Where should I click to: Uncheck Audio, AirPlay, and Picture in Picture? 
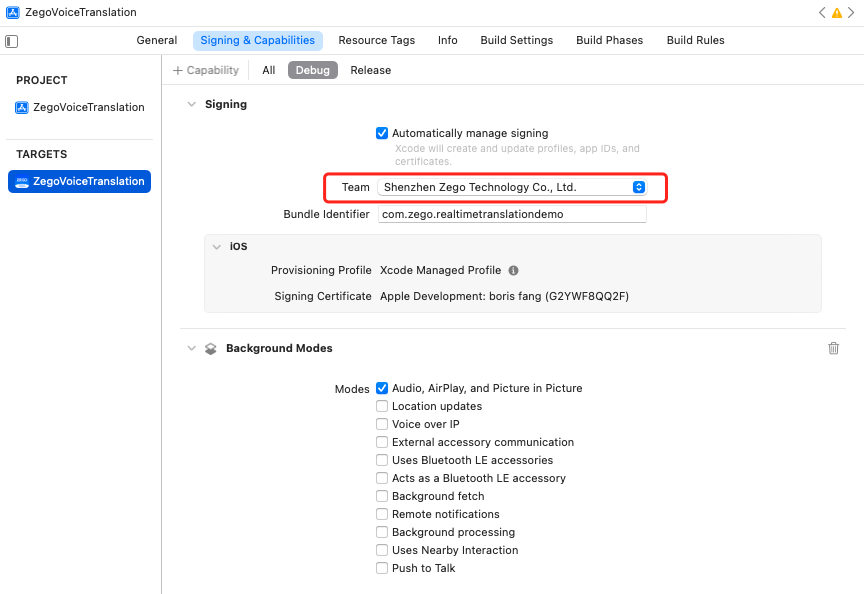pos(382,388)
